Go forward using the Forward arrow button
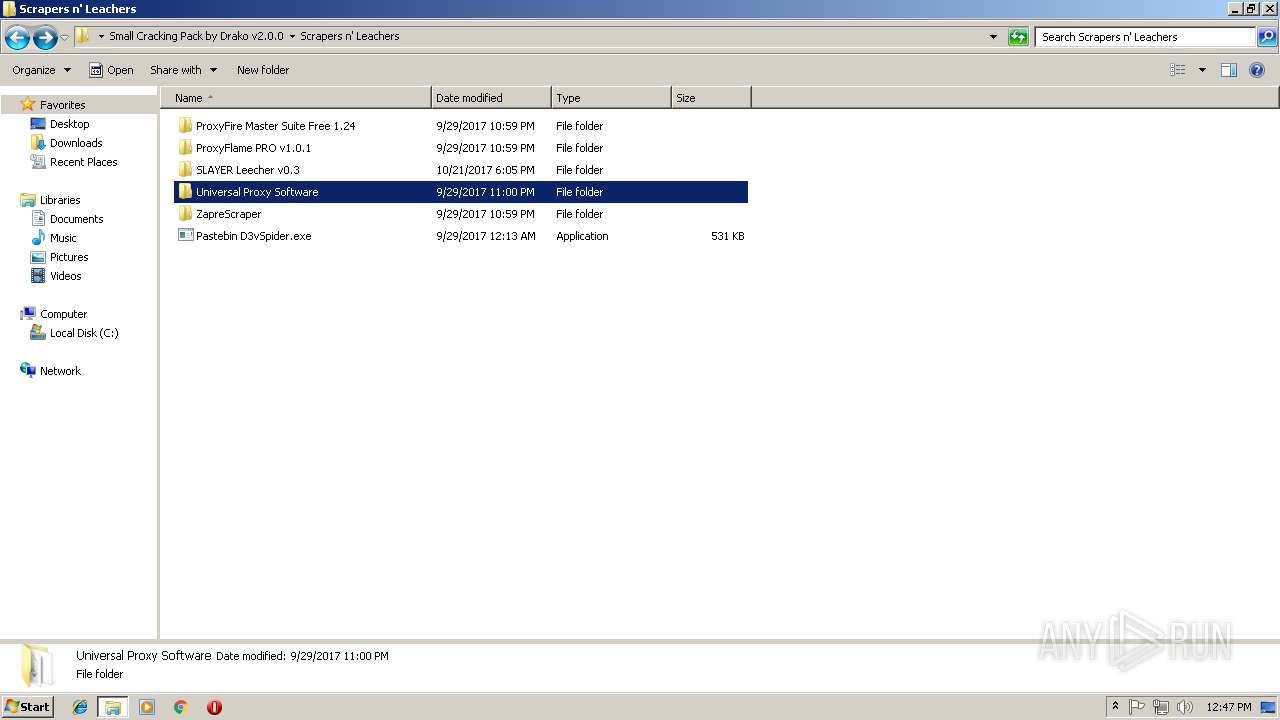The image size is (1280, 720). pos(45,38)
